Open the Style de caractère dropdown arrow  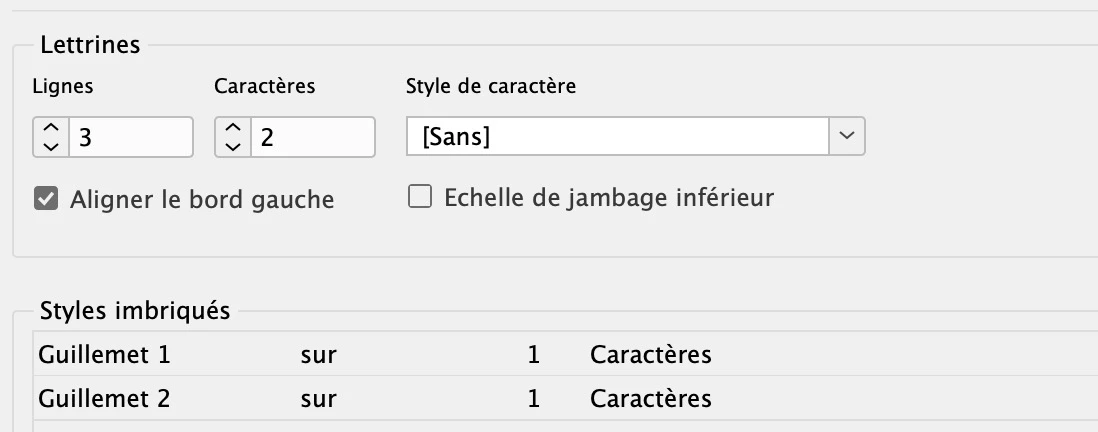click(847, 136)
